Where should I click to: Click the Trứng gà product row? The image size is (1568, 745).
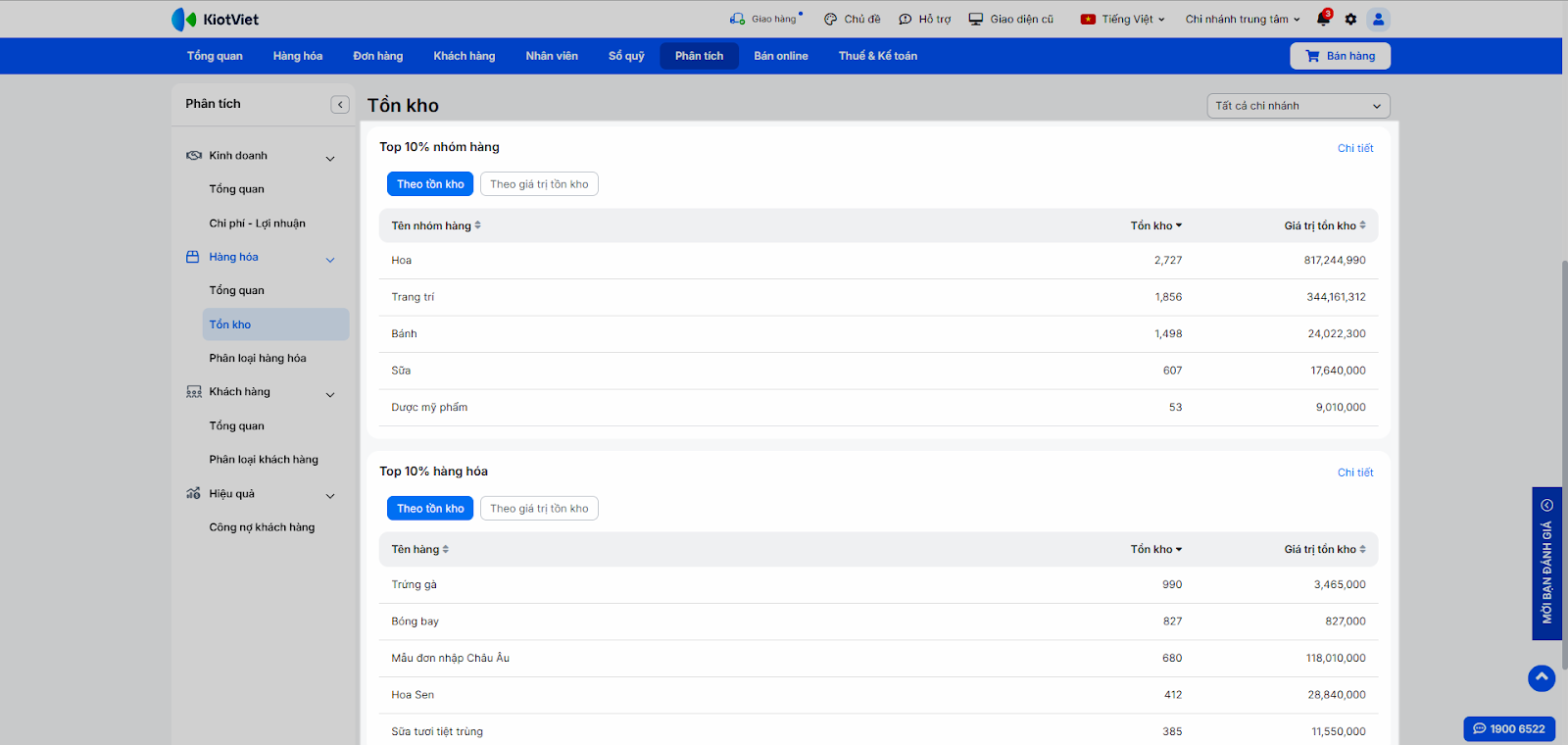[x=878, y=585]
